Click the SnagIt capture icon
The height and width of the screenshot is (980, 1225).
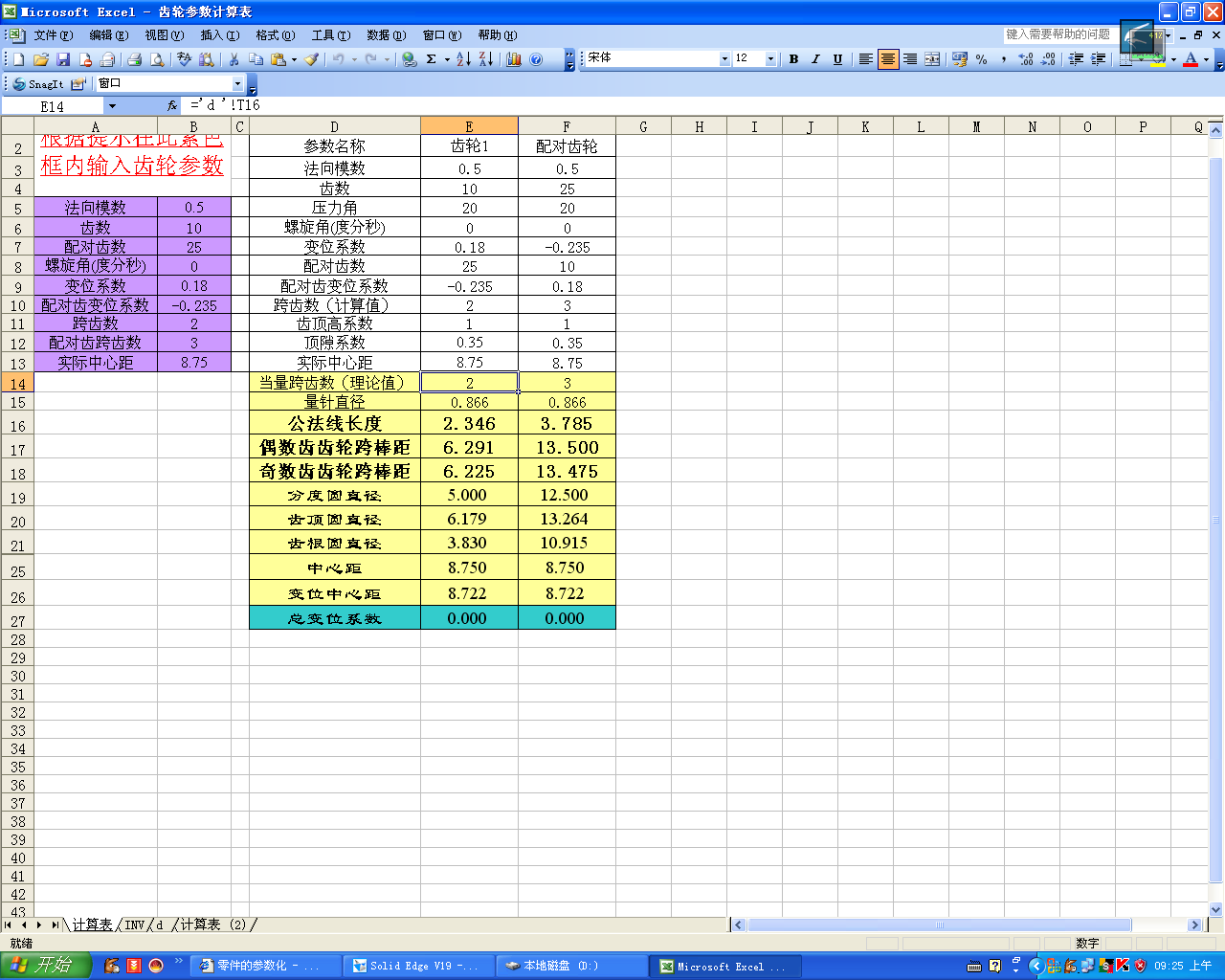38,84
